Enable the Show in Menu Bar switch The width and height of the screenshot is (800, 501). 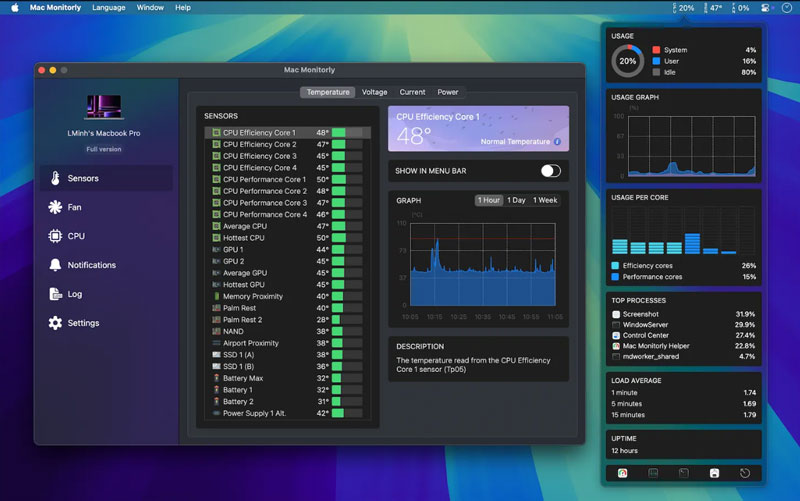[550, 171]
